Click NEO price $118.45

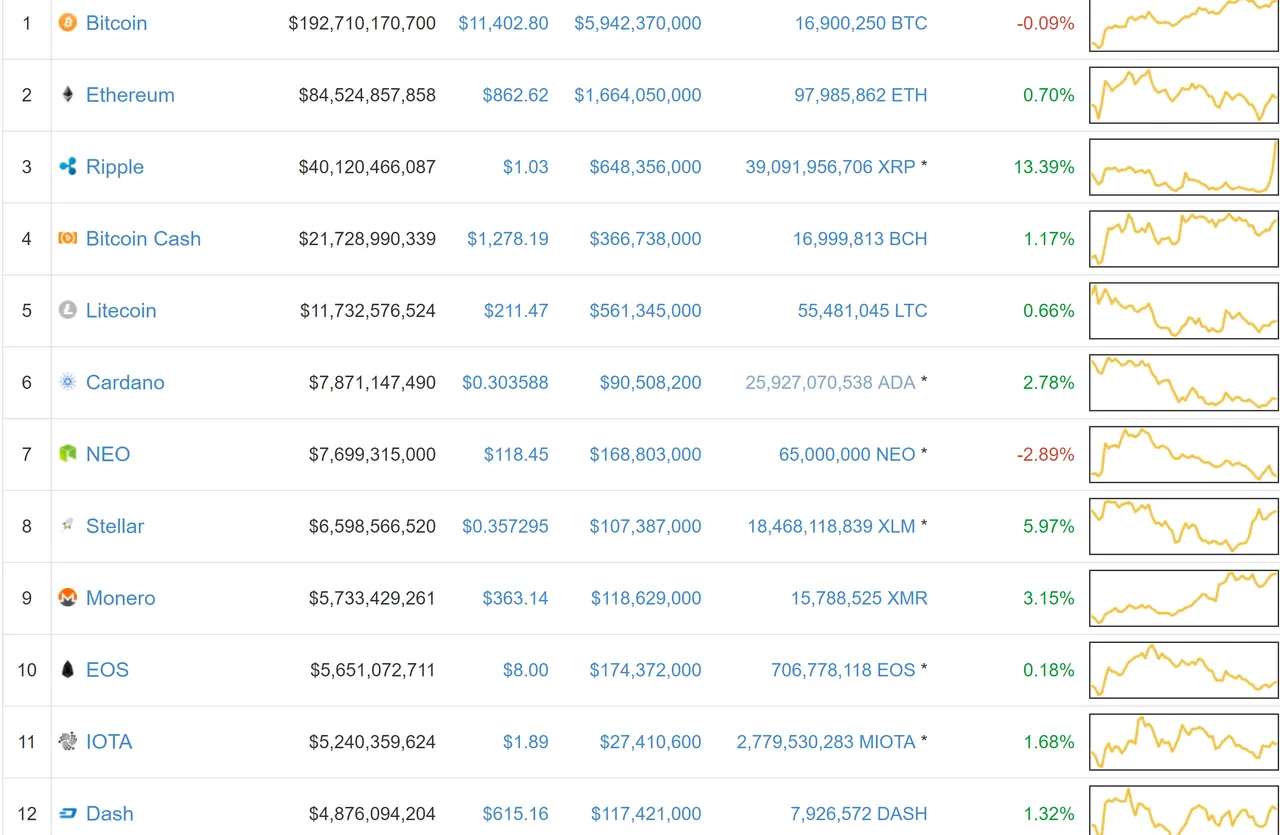click(x=516, y=455)
